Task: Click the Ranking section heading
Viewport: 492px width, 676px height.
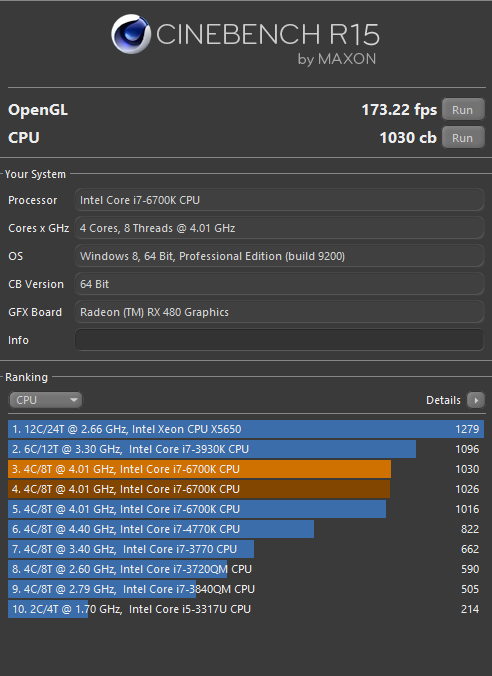Action: click(26, 377)
